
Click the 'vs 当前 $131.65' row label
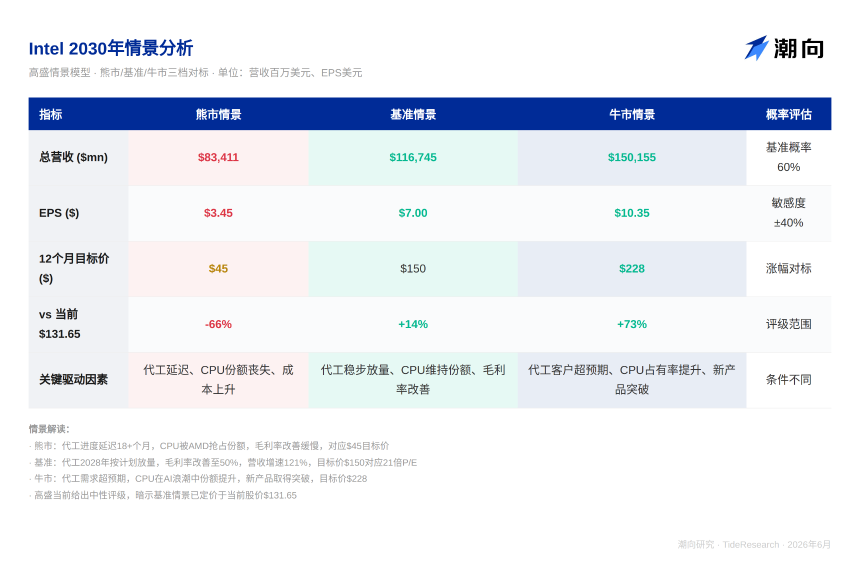(x=59, y=324)
